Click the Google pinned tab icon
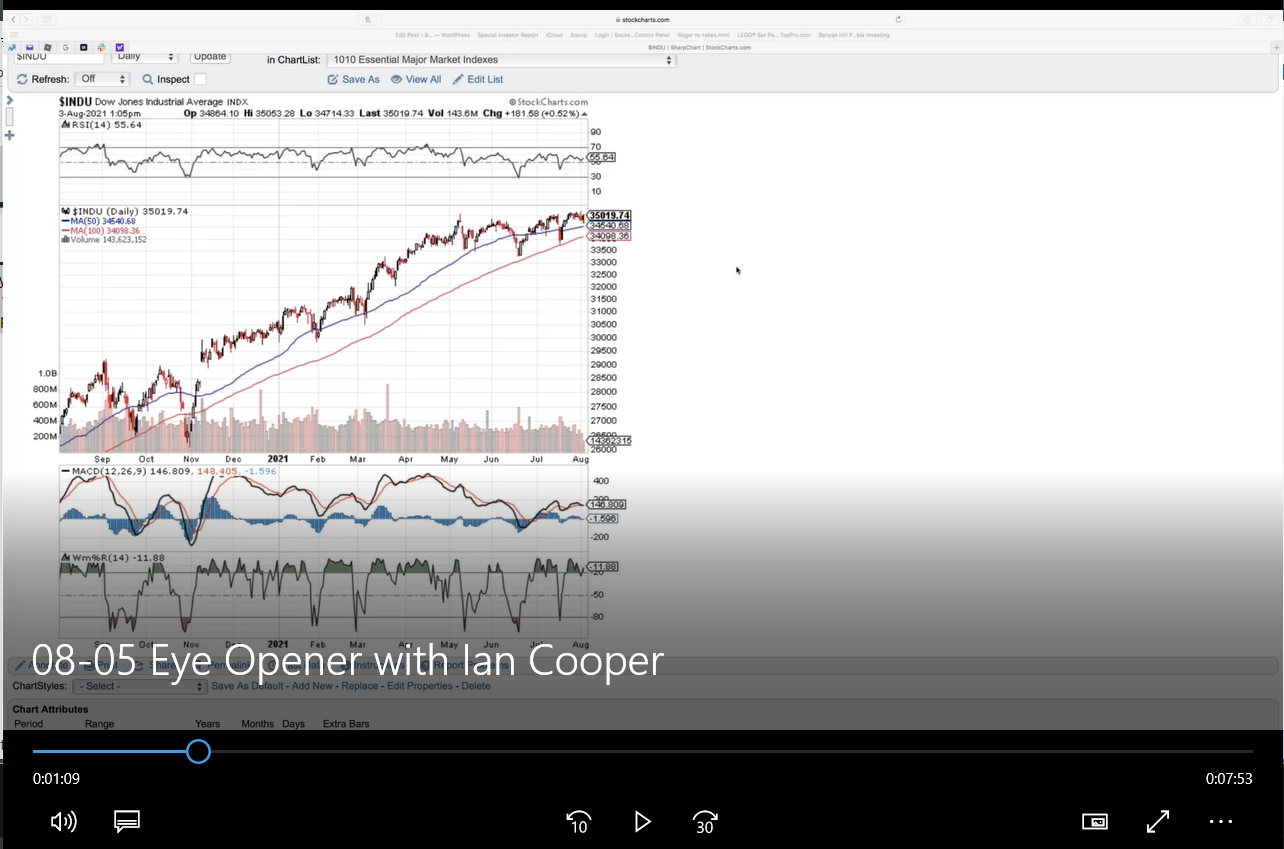Viewport: 1284px width, 849px height. pyautogui.click(x=66, y=47)
